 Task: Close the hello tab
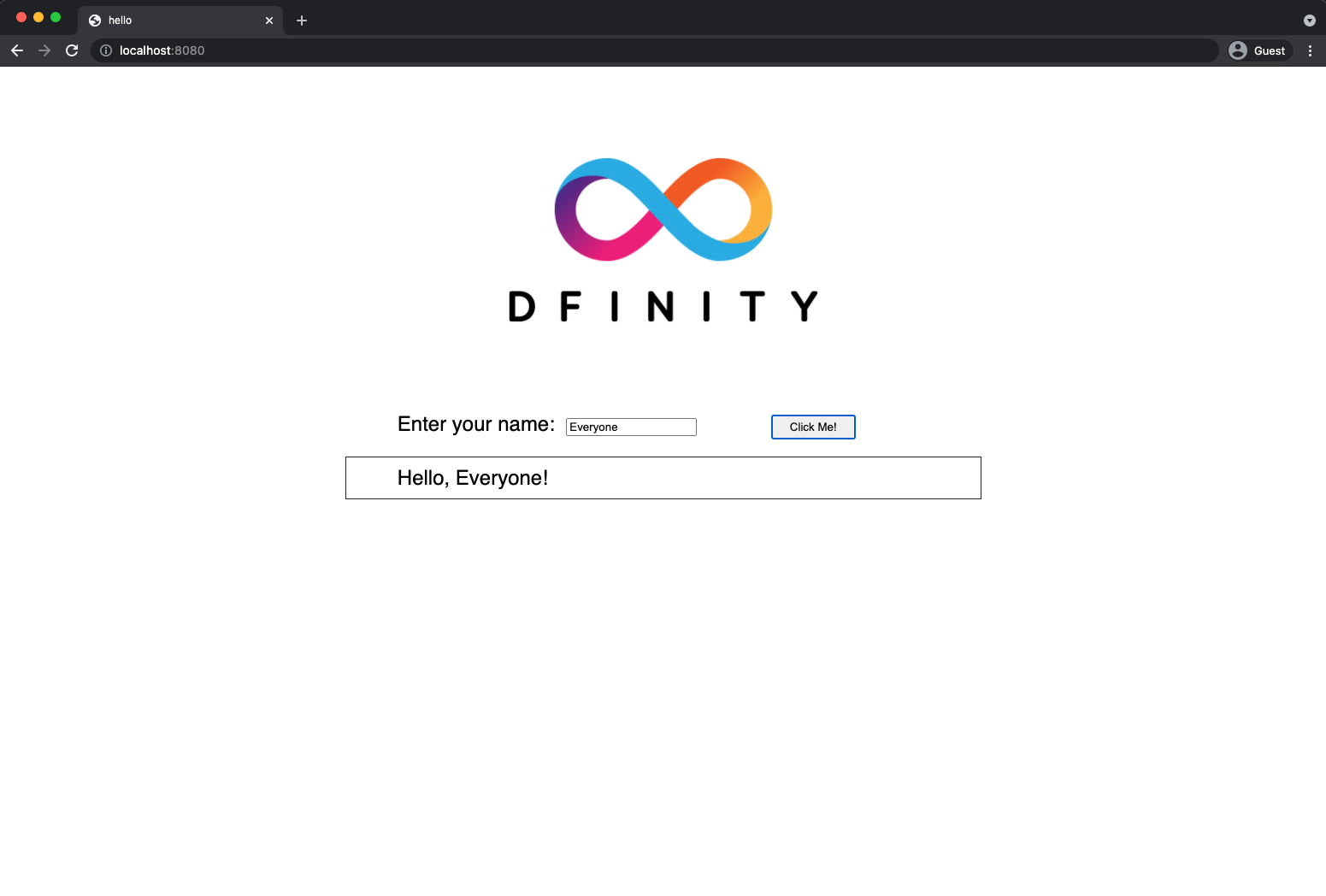(x=269, y=21)
